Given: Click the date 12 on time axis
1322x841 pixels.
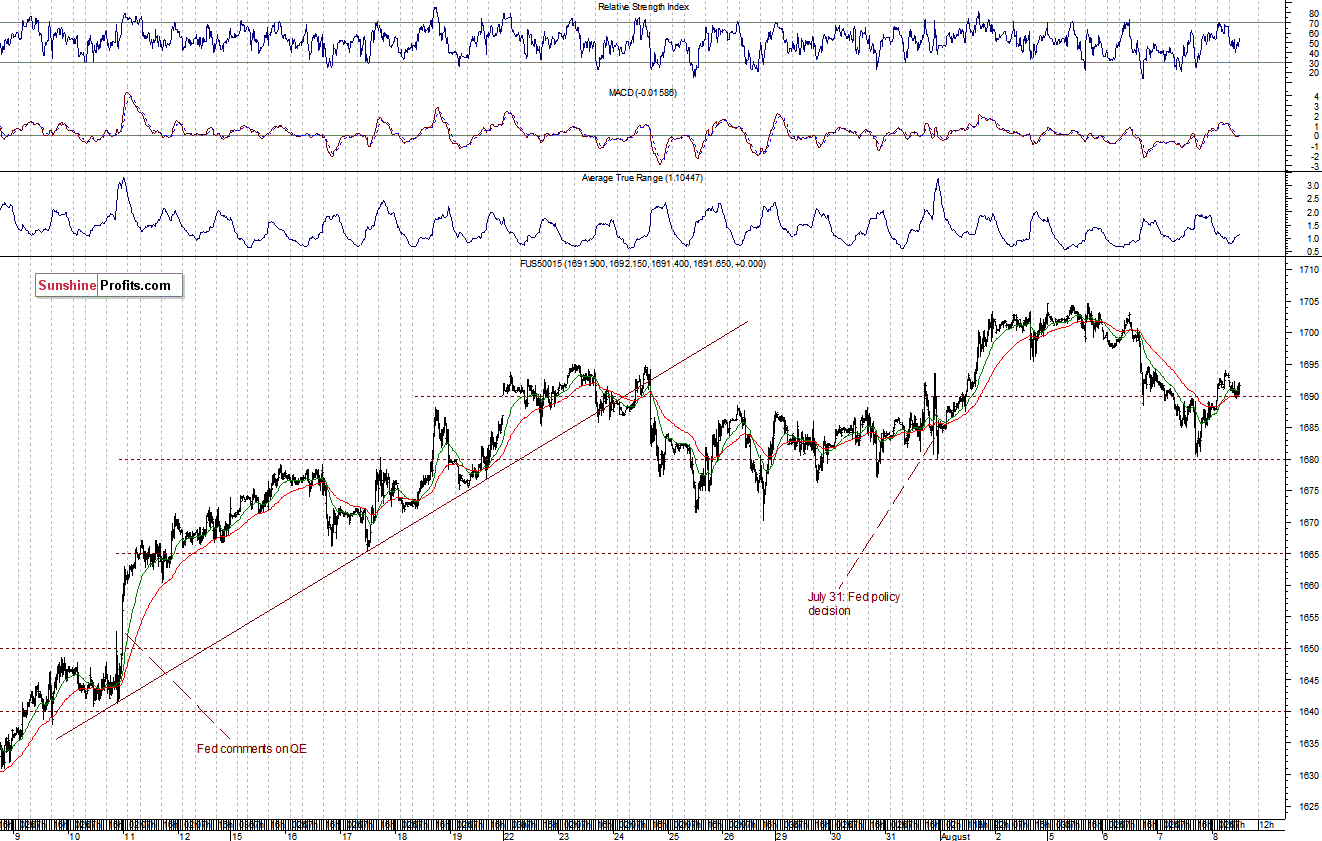Looking at the screenshot, I should pos(184,835).
